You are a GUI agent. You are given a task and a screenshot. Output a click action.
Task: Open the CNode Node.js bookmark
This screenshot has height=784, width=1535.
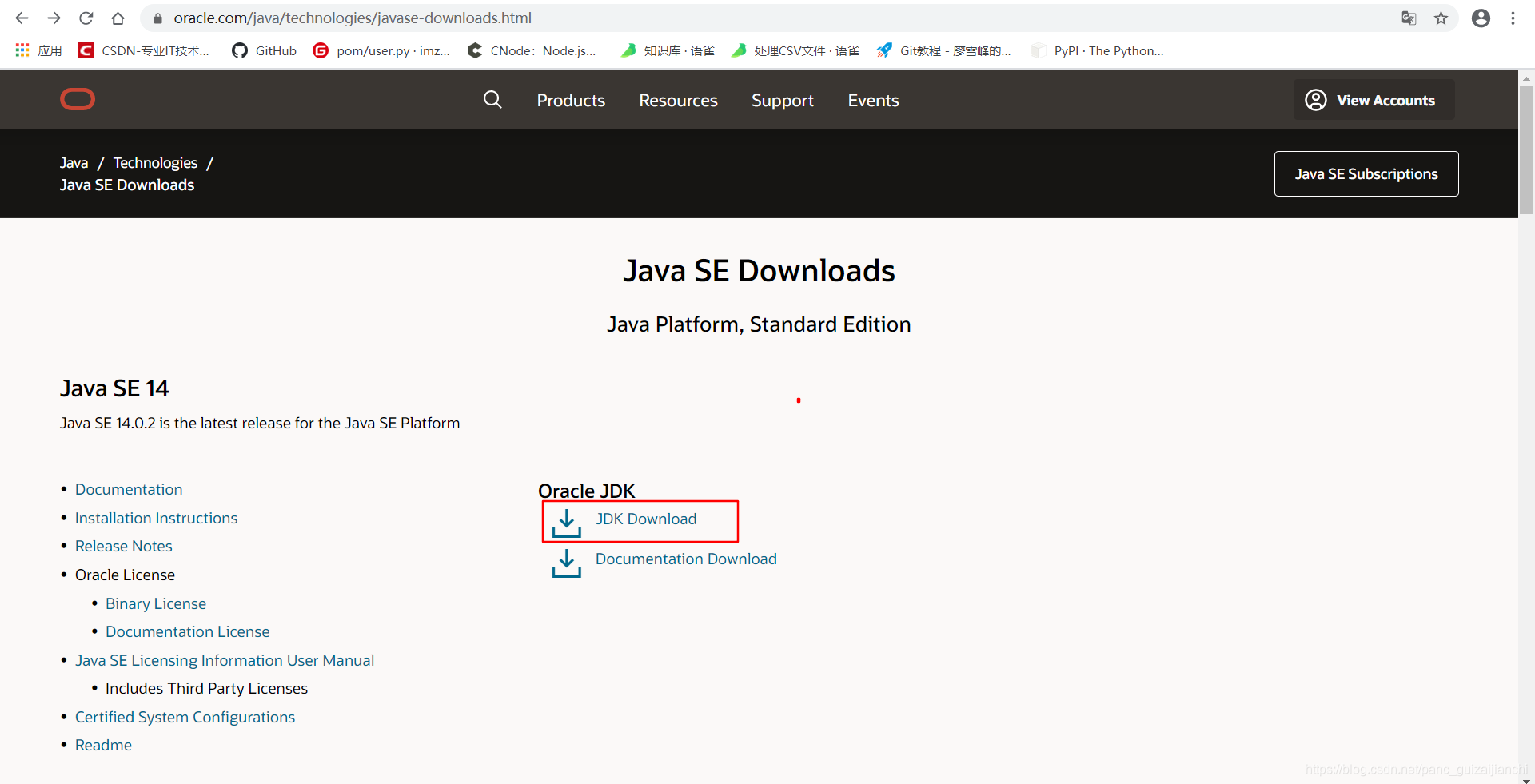point(532,50)
